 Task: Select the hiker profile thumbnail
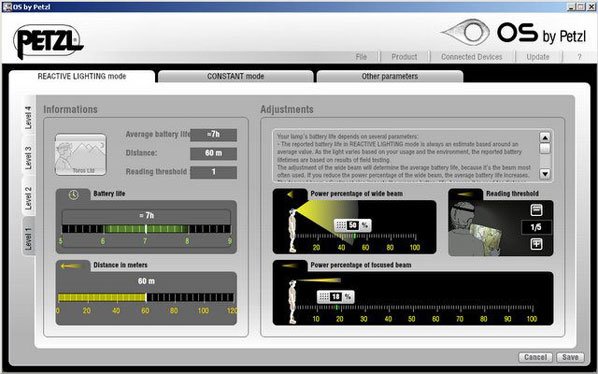(x=80, y=155)
